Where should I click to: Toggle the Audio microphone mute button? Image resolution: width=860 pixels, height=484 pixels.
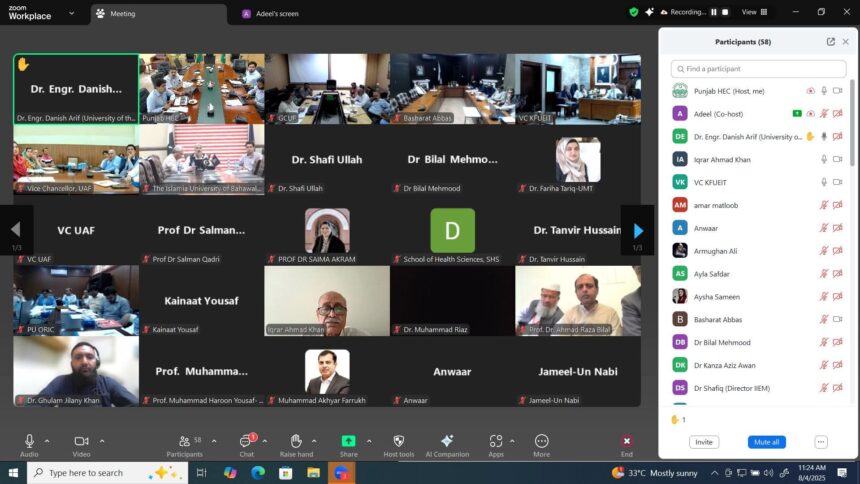click(x=30, y=441)
